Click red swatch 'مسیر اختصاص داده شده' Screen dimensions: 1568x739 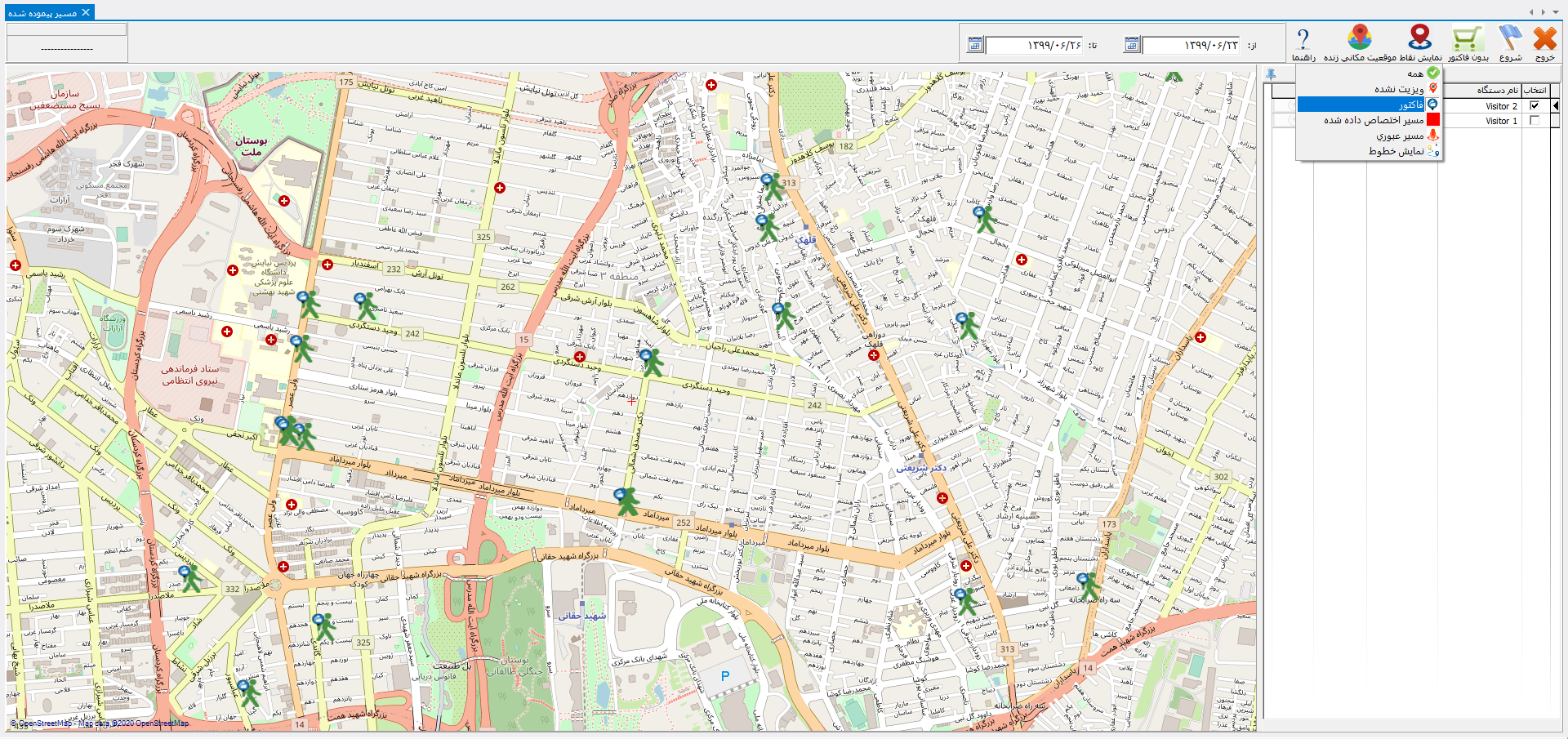click(1433, 120)
